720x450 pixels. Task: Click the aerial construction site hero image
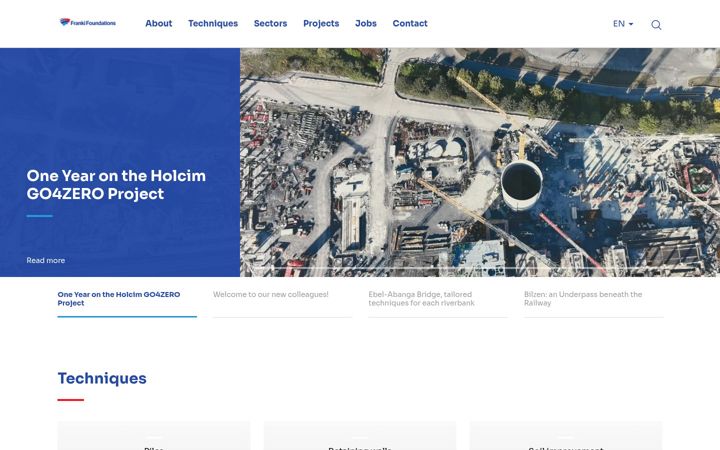(x=480, y=162)
